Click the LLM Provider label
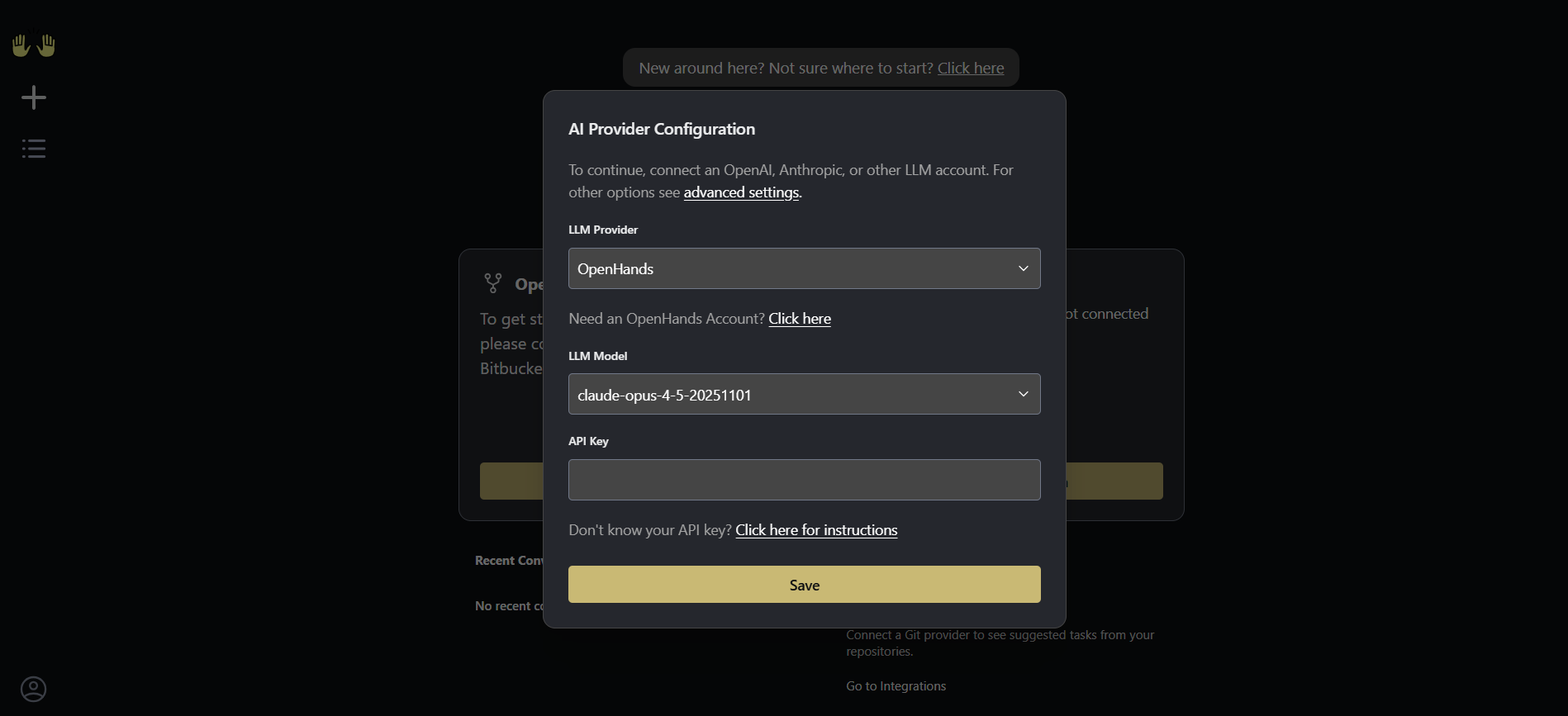The height and width of the screenshot is (716, 1568). 603,230
